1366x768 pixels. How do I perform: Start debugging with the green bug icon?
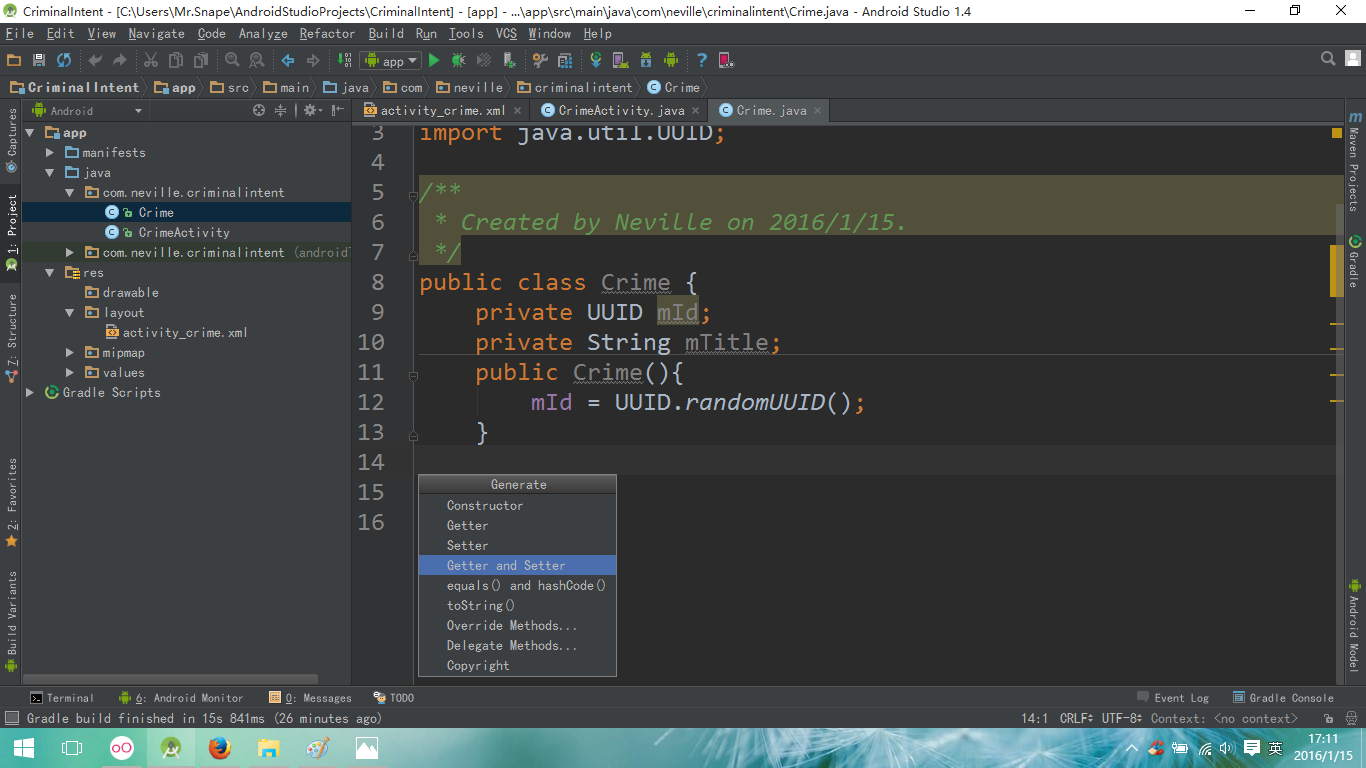(x=459, y=60)
